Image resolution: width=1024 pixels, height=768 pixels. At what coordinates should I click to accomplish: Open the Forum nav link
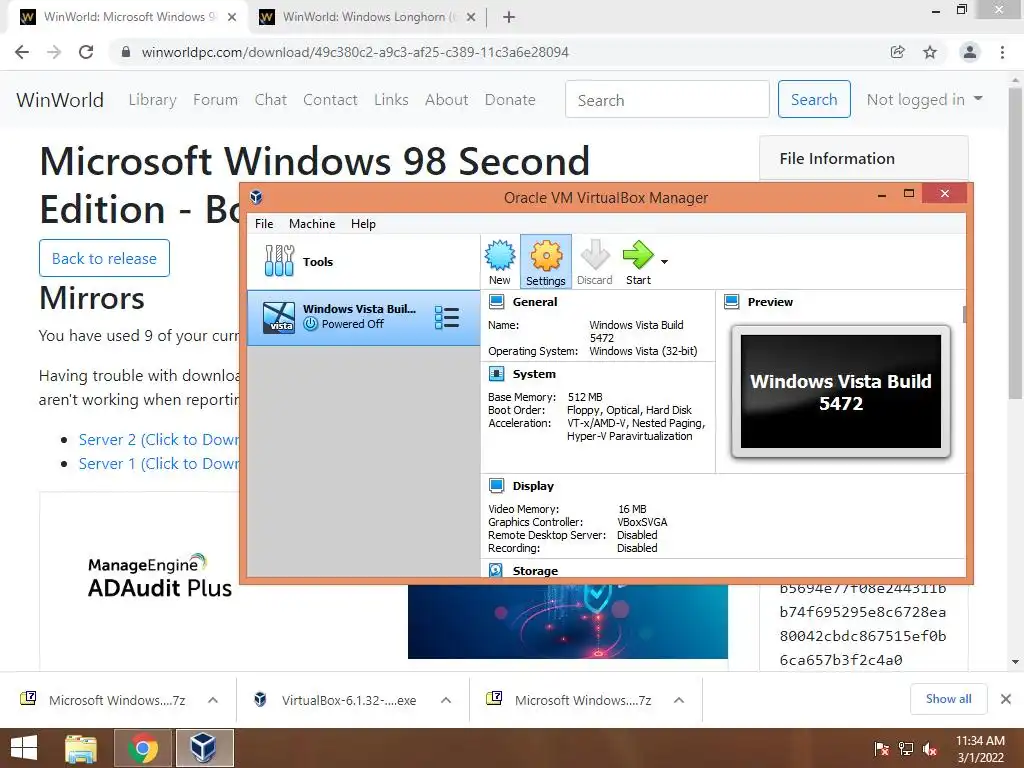pos(216,100)
